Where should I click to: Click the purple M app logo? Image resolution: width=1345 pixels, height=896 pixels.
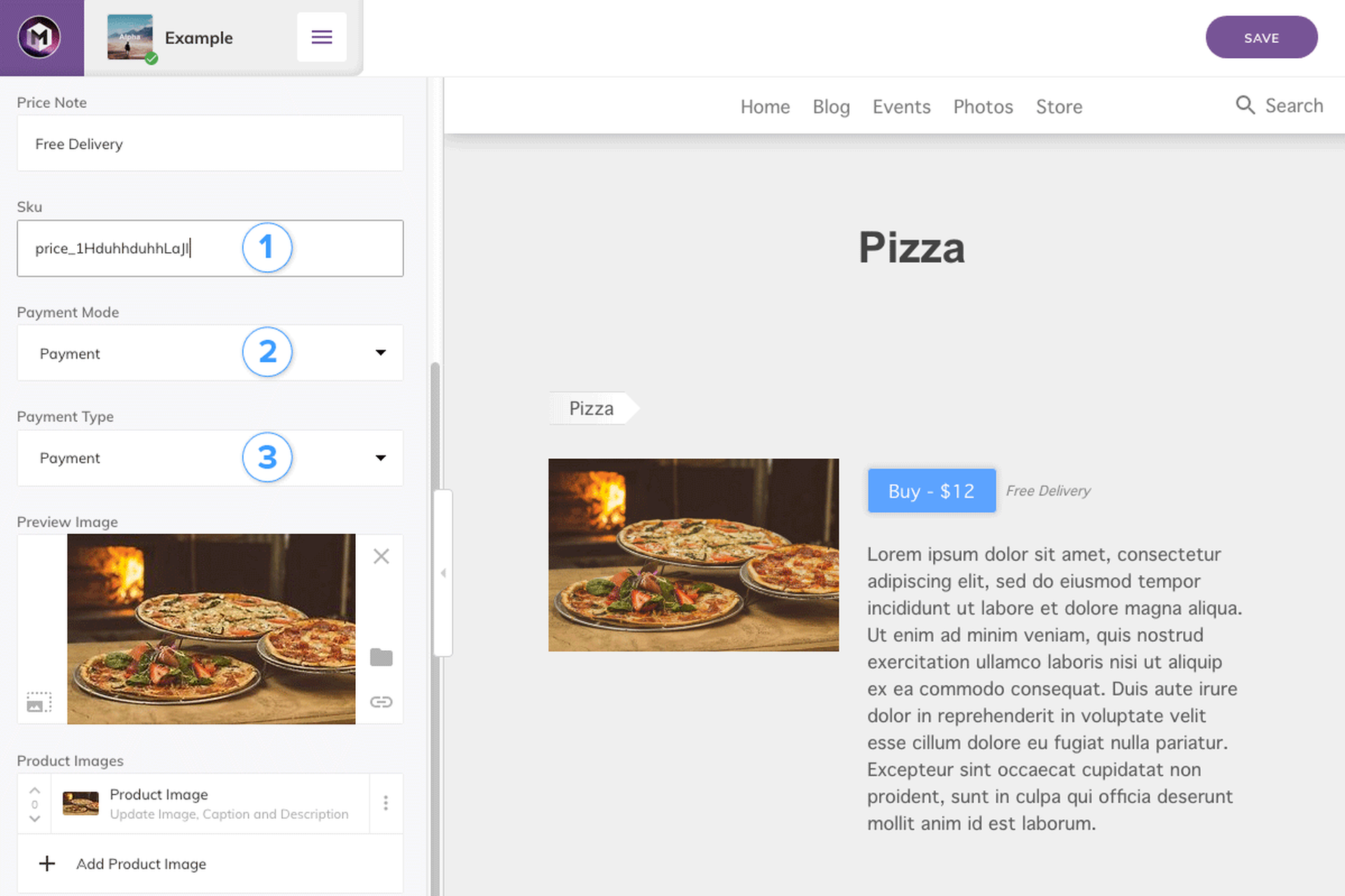(x=40, y=37)
